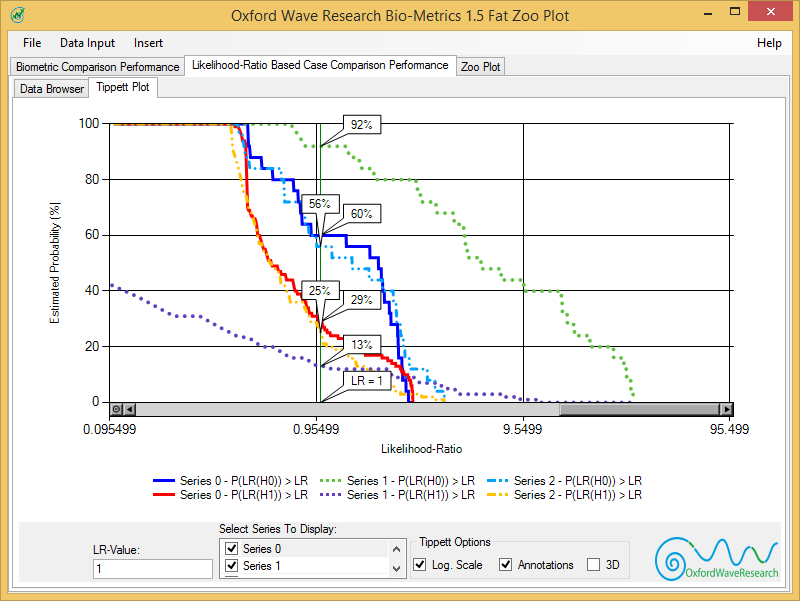Click the 92% annotation label
Viewport: 800px width, 601px height.
click(362, 124)
